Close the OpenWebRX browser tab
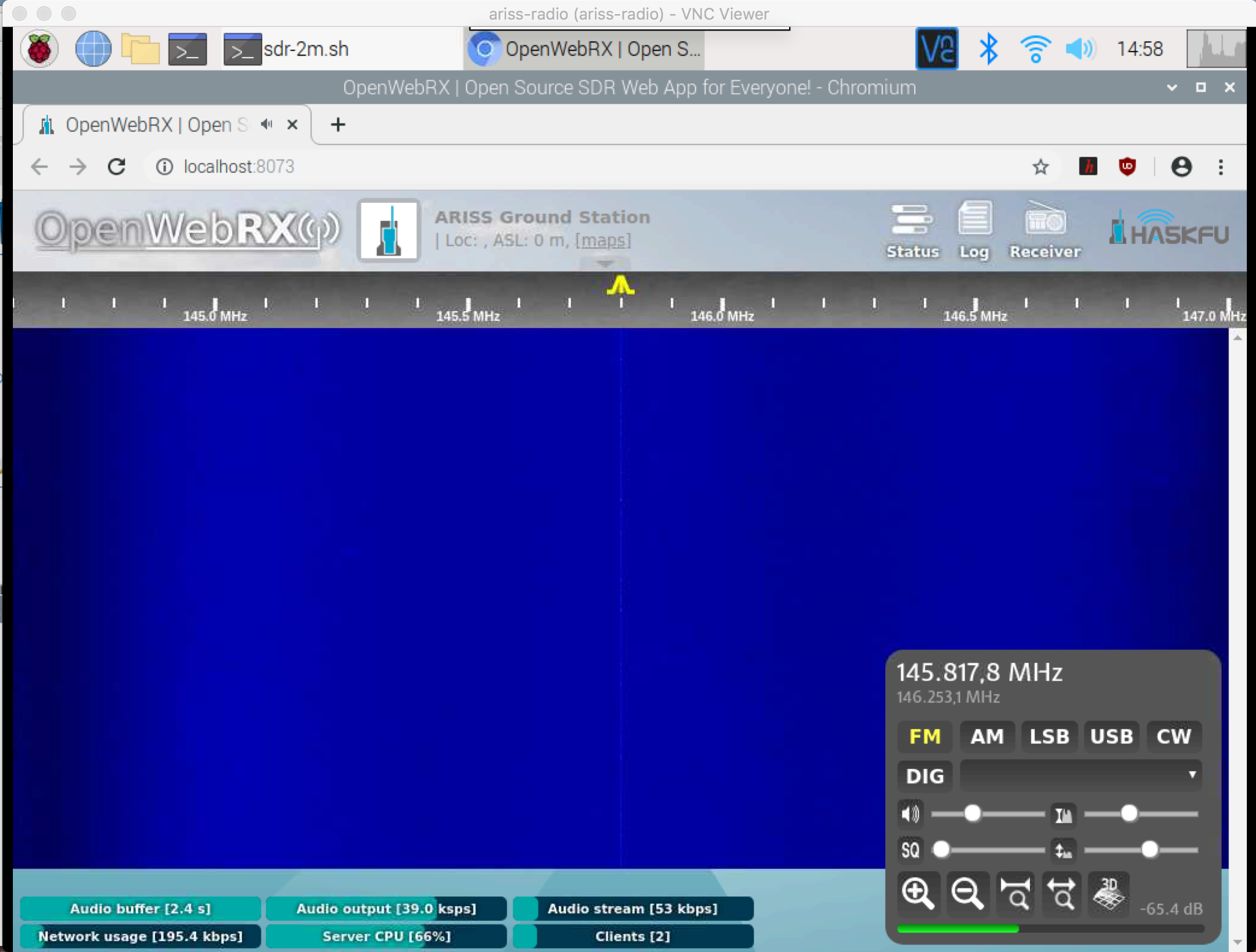Screen dimensions: 1256x952 click(x=292, y=124)
